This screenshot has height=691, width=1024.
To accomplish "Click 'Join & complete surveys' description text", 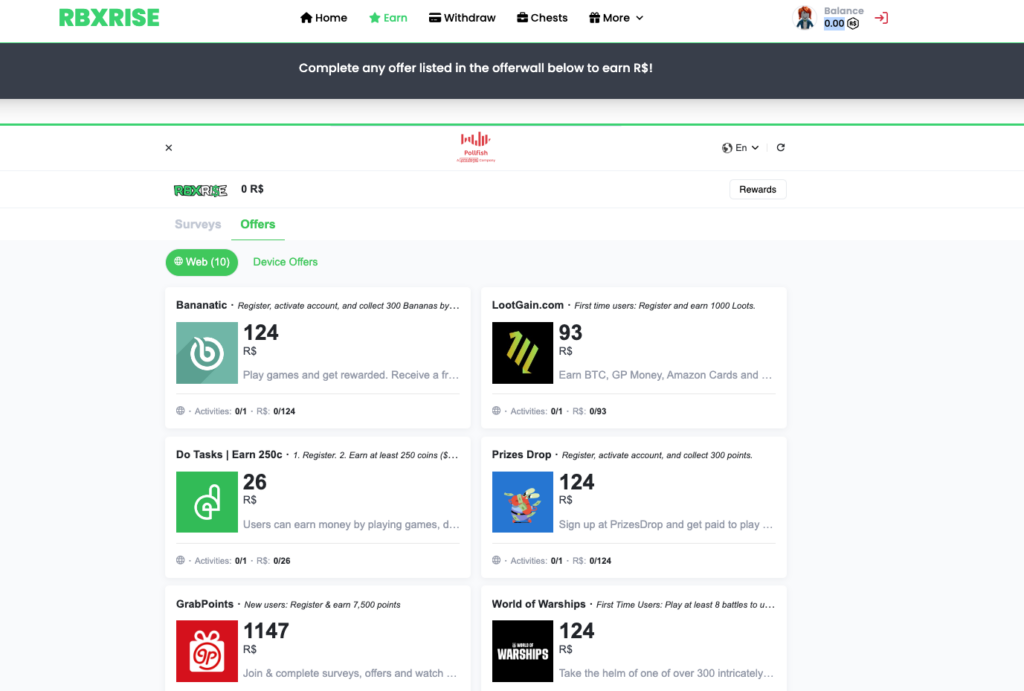I will click(350, 673).
